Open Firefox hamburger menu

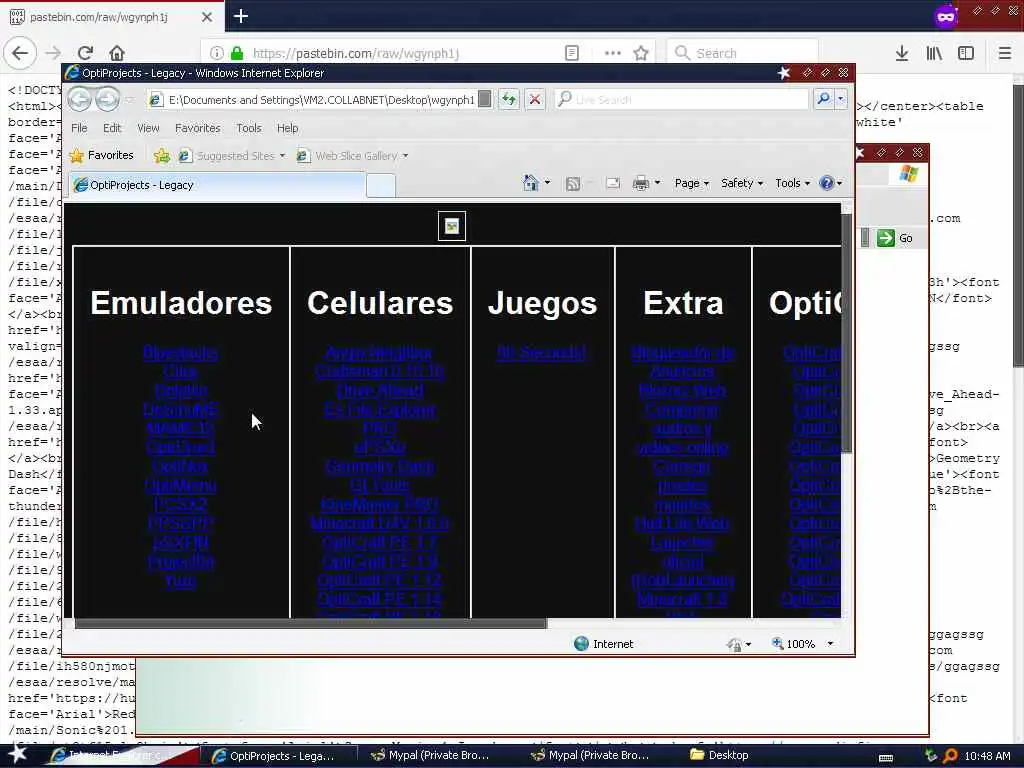1005,53
